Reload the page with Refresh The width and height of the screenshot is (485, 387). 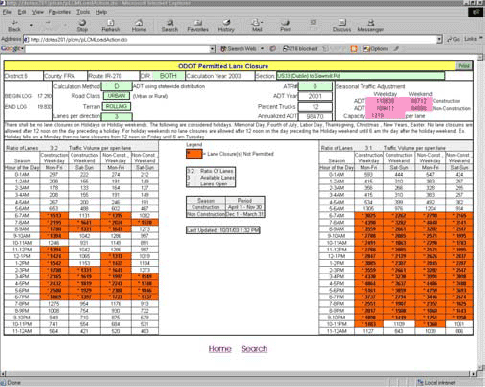(111, 26)
